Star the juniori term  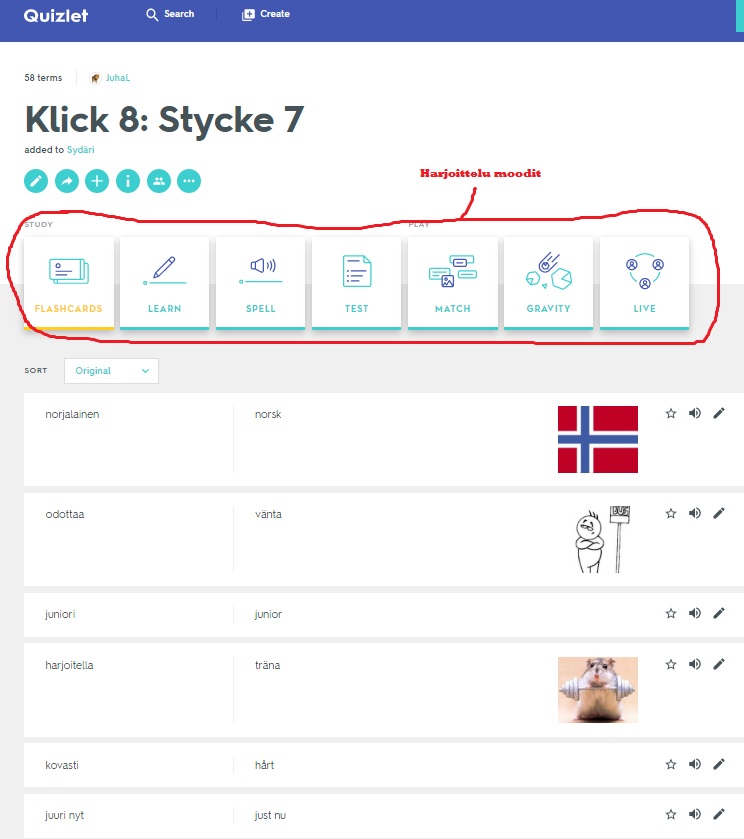pos(671,613)
